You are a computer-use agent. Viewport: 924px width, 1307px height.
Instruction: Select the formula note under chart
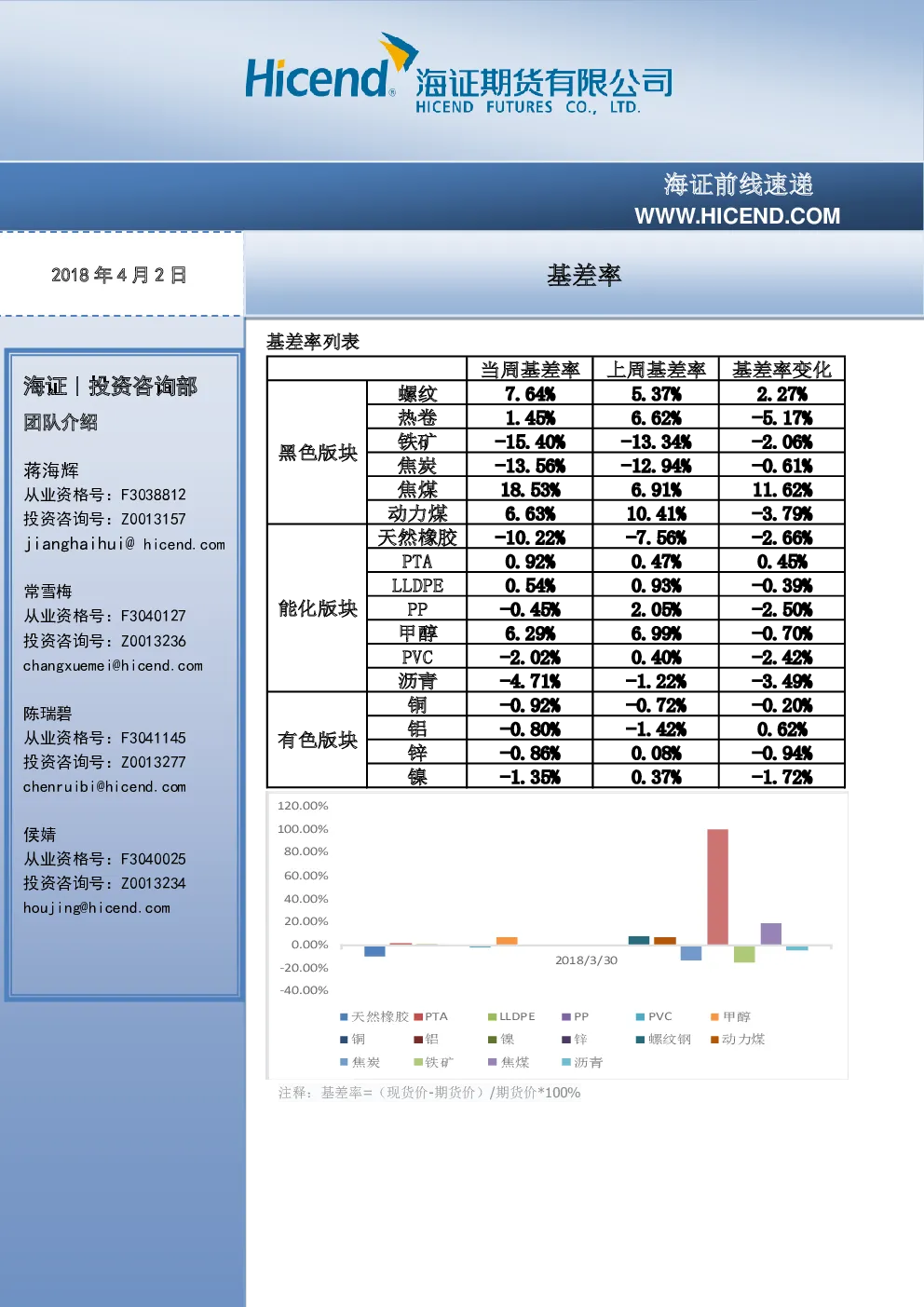tap(429, 1093)
